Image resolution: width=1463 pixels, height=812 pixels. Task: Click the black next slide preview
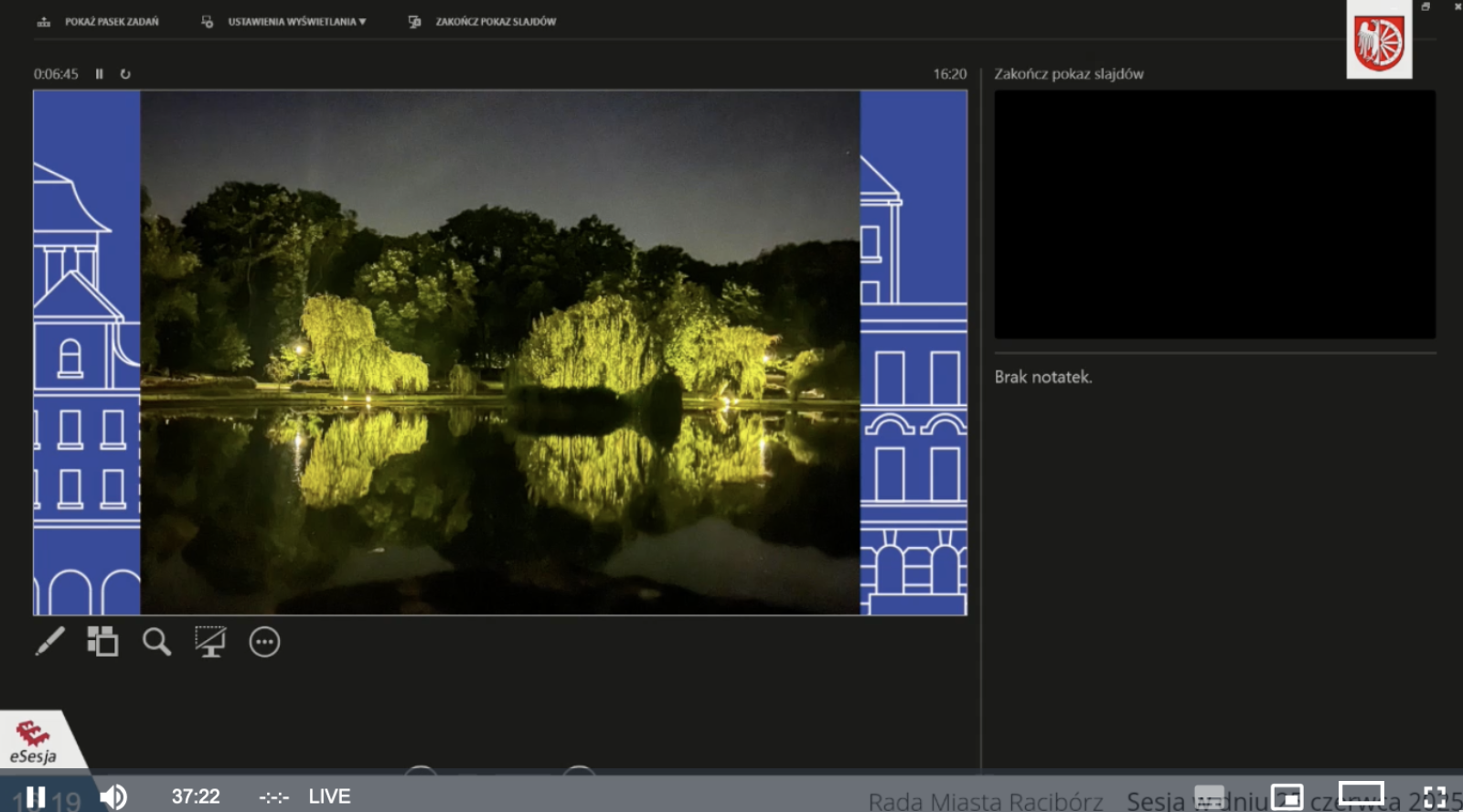tap(1214, 215)
